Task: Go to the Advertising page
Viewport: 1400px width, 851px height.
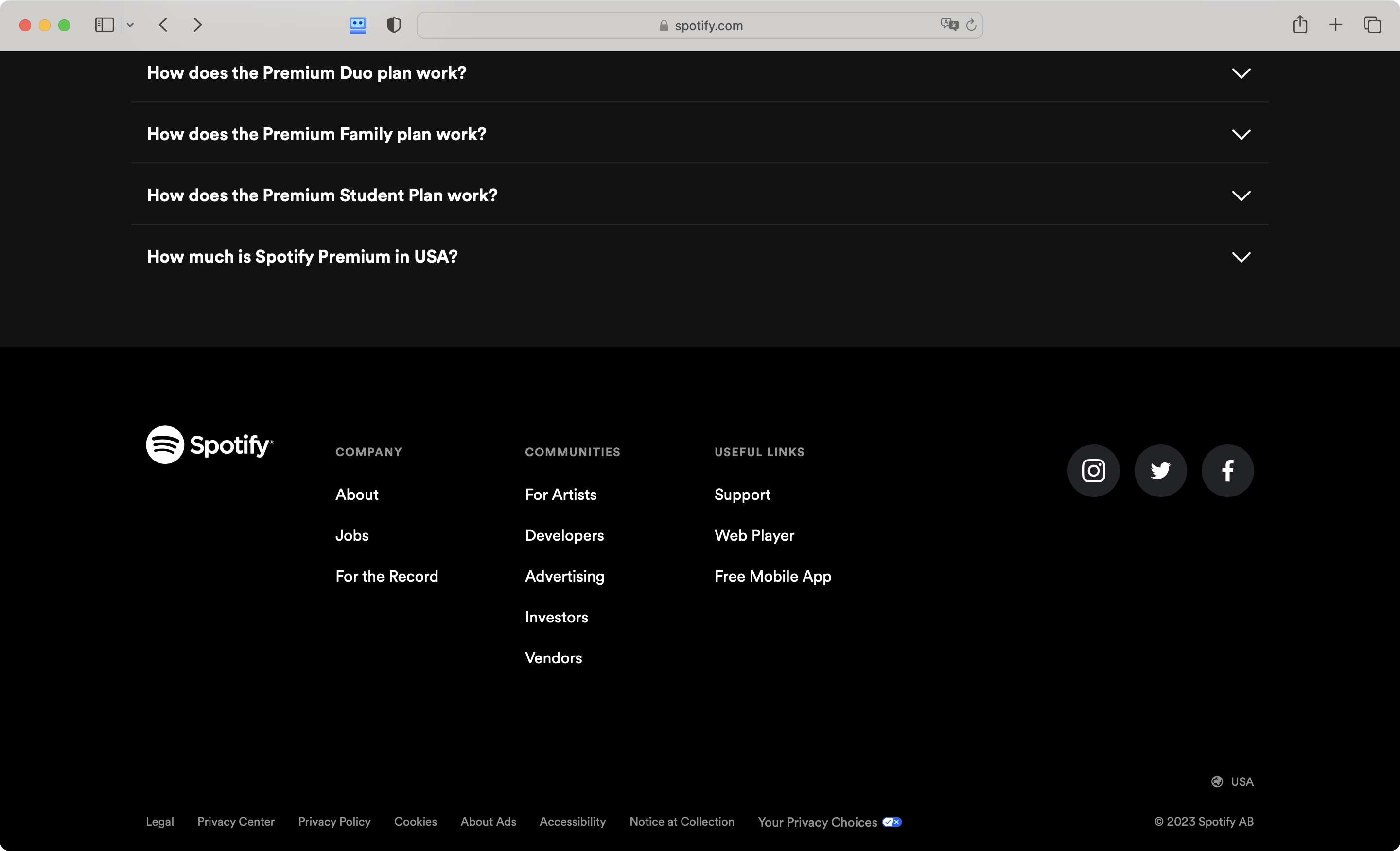Action: (x=565, y=576)
